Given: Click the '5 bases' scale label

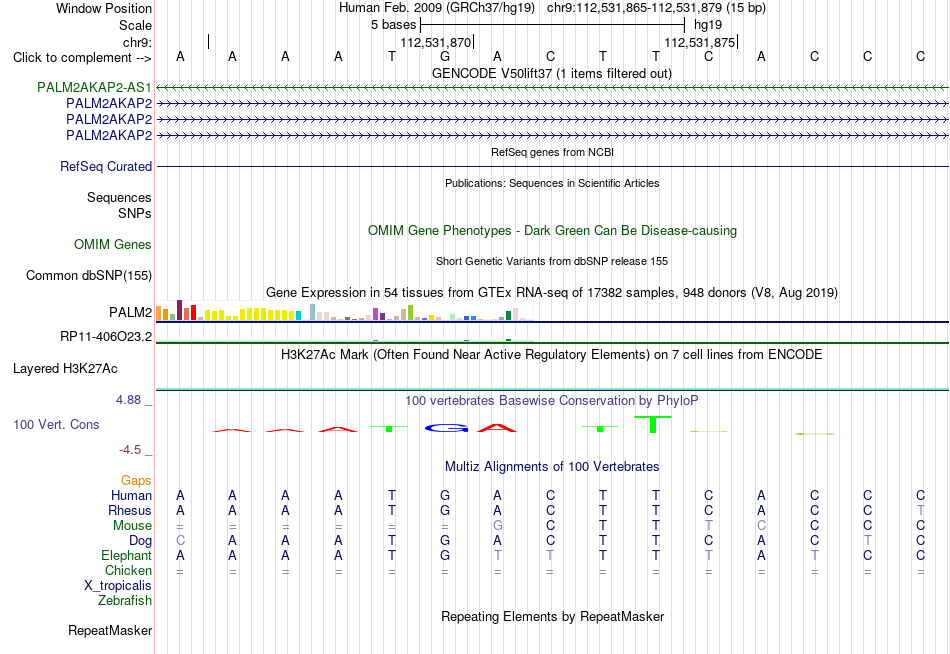Looking at the screenshot, I should point(393,25).
